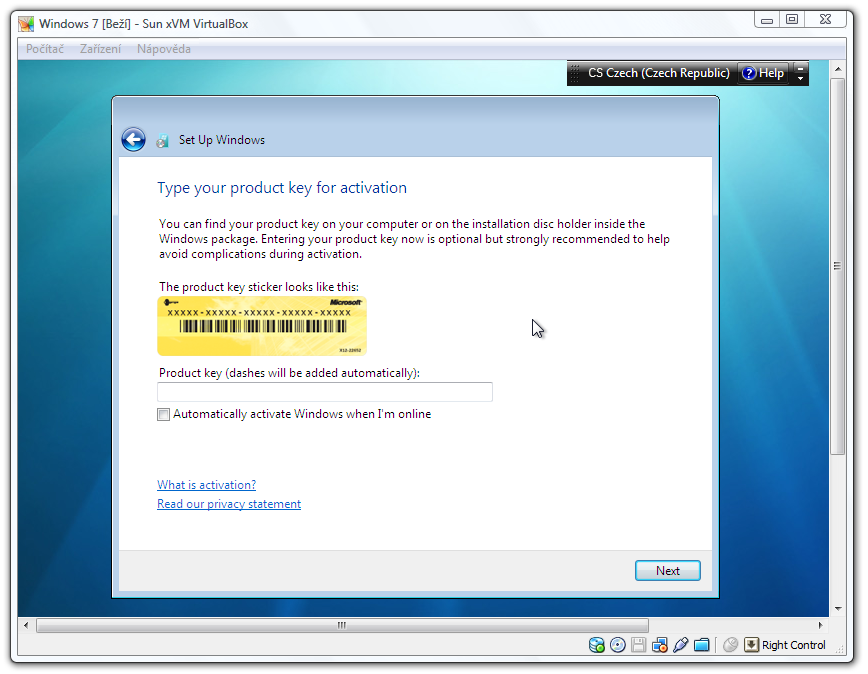Screen dimensions: 868x674
Task: Click the USB devices status icon
Action: coord(680,645)
